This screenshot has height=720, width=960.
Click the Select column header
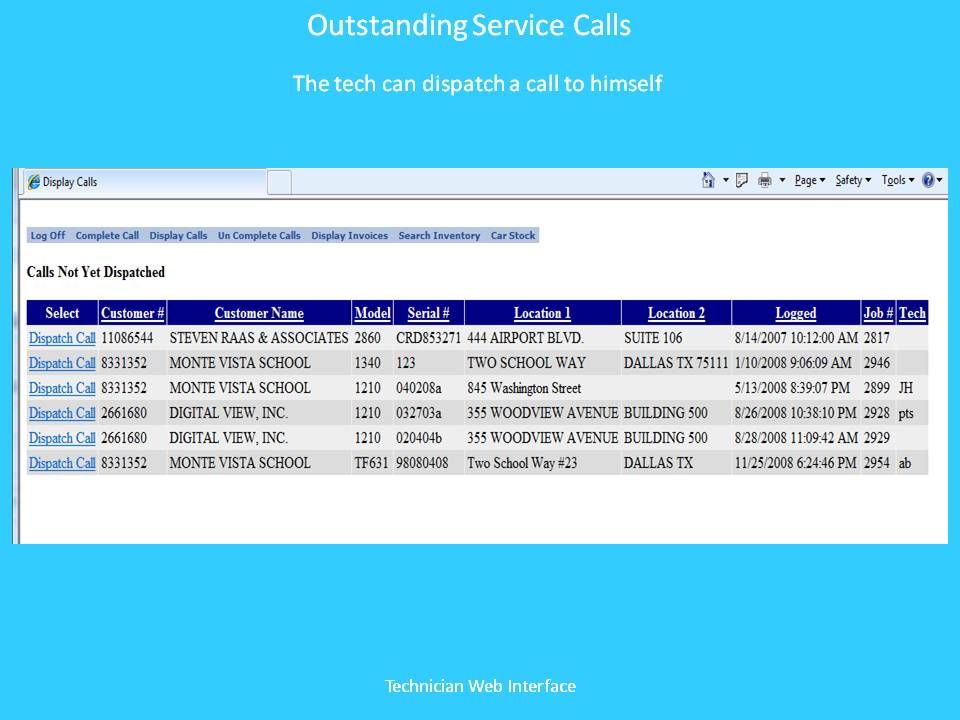(x=62, y=313)
